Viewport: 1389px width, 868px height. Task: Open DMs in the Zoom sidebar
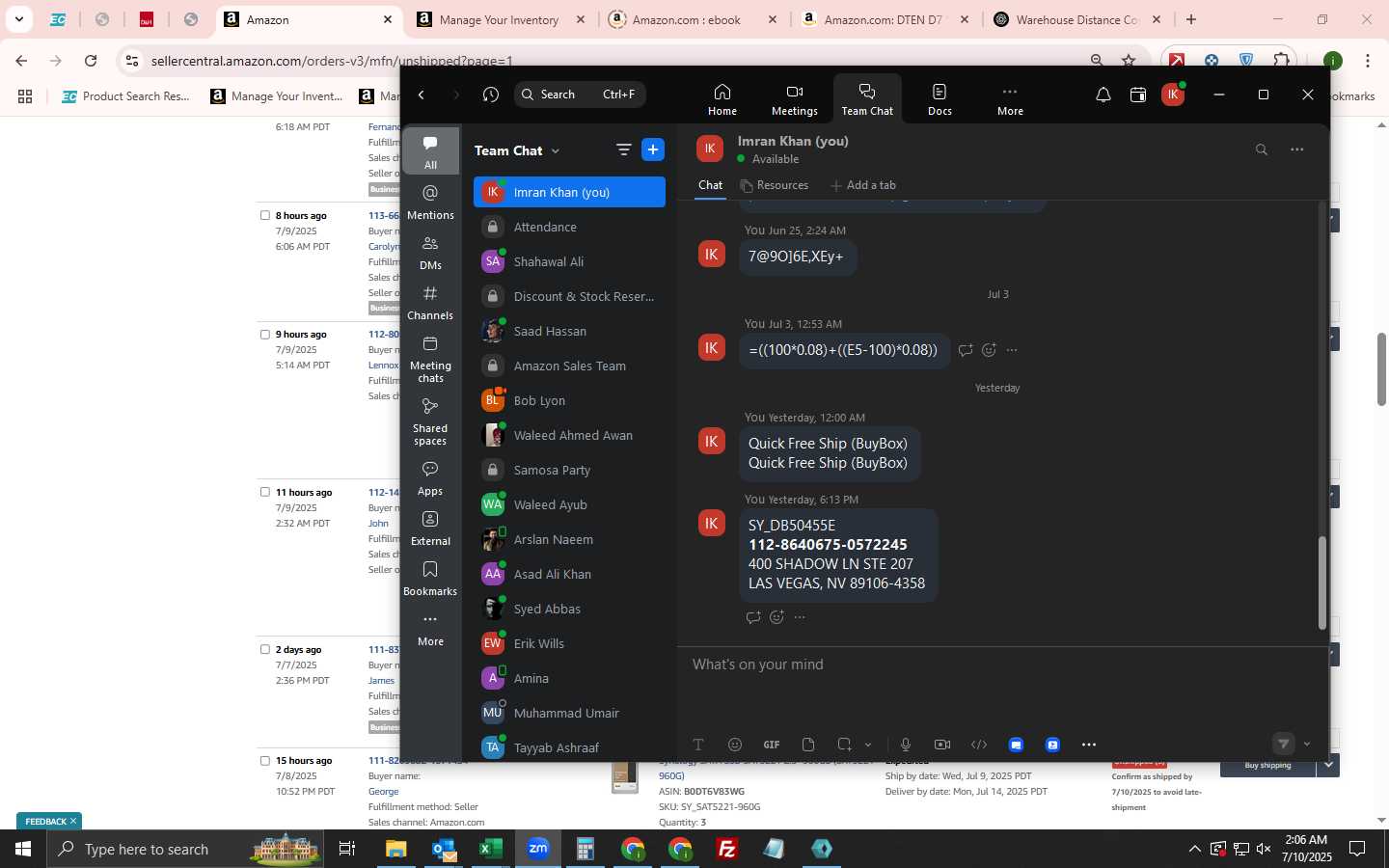pyautogui.click(x=430, y=253)
